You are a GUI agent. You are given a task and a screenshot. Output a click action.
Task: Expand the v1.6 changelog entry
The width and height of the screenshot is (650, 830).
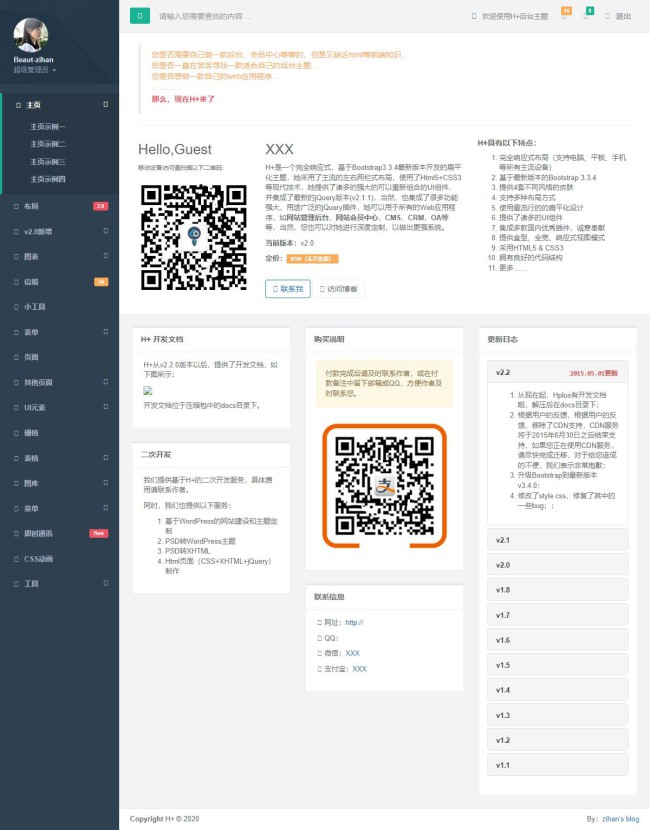pos(557,640)
